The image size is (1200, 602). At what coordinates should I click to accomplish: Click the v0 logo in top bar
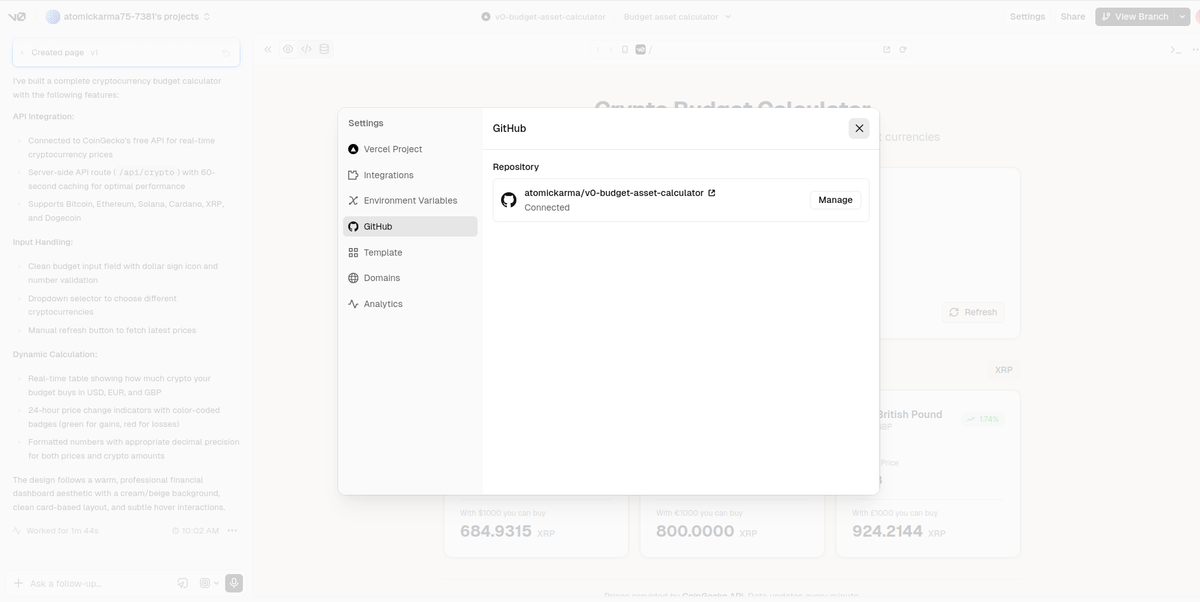(x=17, y=17)
